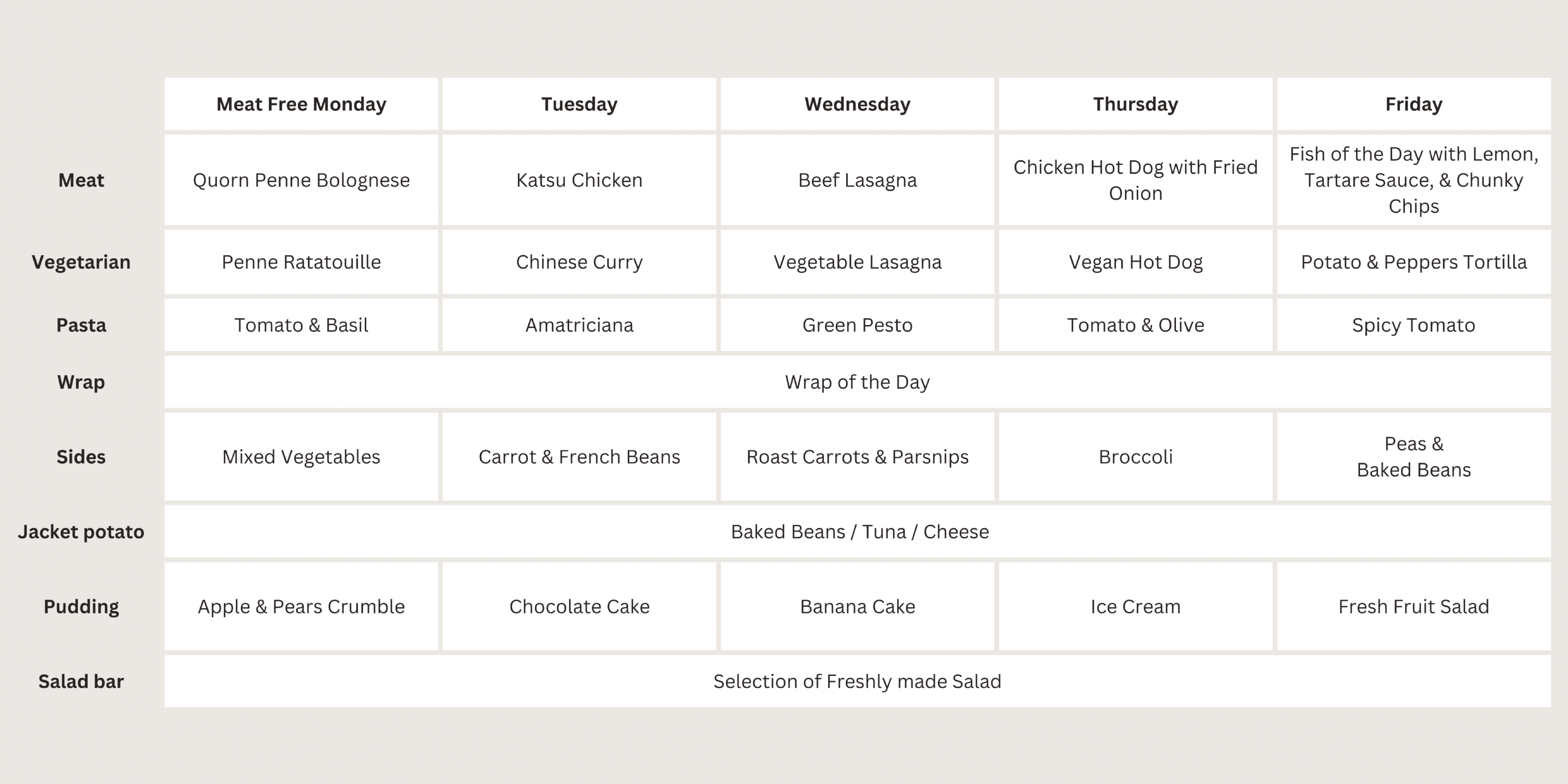Select the Roast Carrots & Parsnips cell
The height and width of the screenshot is (784, 1568).
(x=857, y=457)
